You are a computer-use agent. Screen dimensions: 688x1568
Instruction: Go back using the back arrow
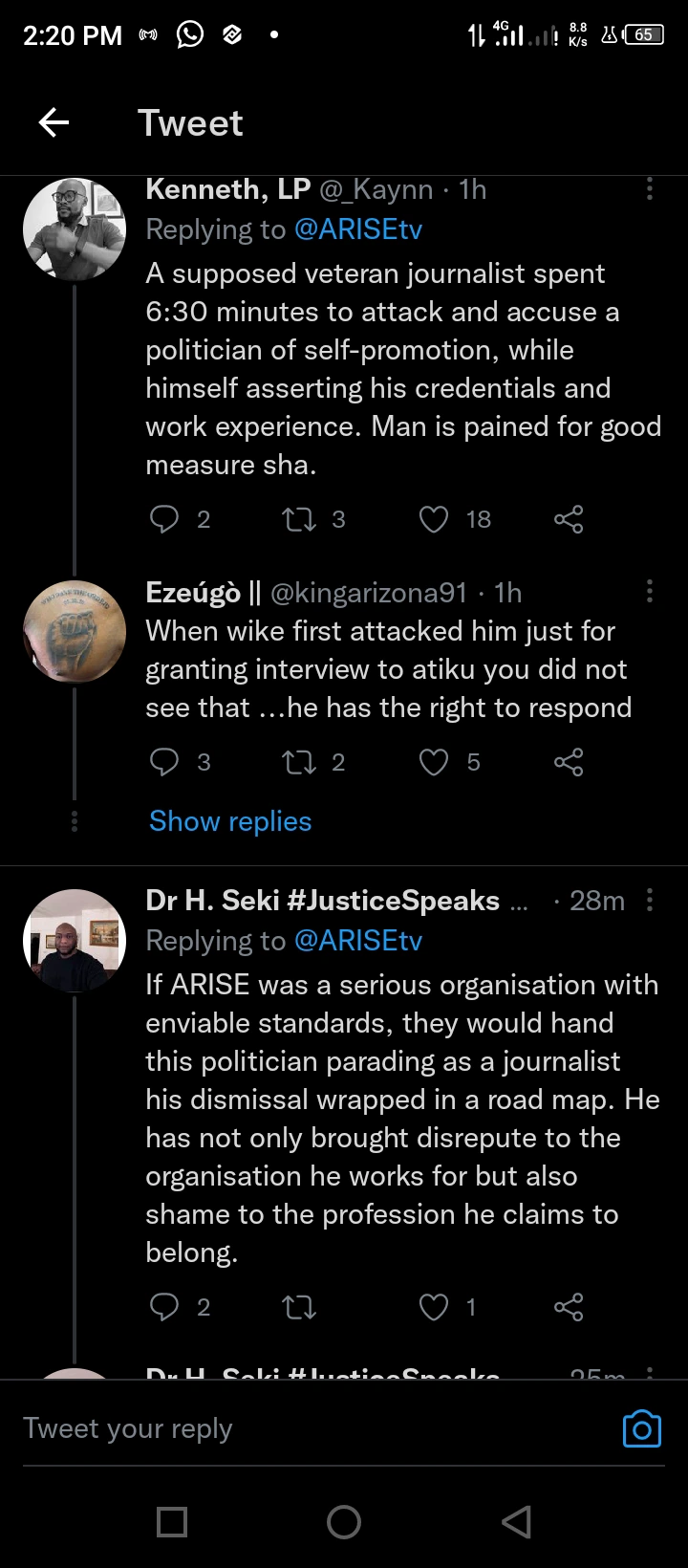point(54,122)
